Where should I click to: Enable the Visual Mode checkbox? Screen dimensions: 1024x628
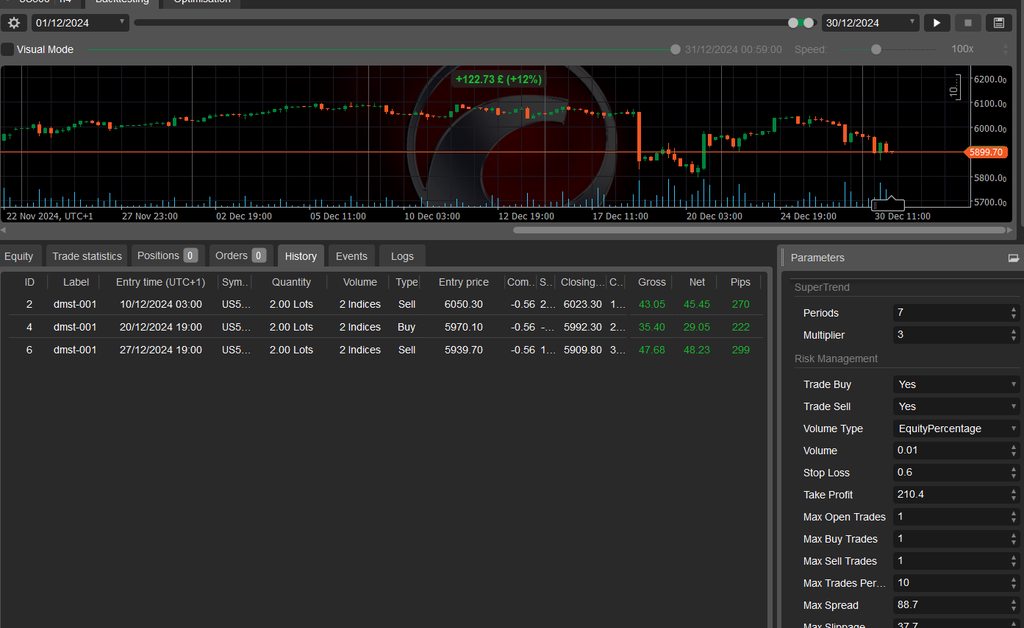click(7, 49)
